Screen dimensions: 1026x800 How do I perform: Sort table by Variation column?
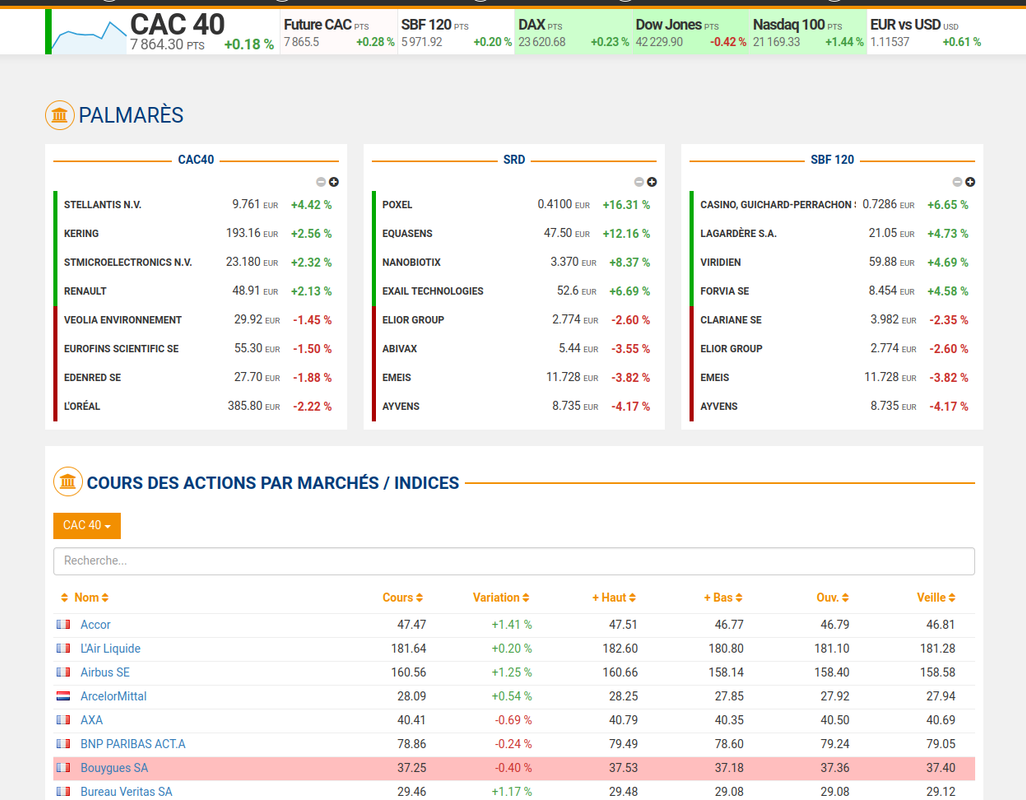[501, 597]
